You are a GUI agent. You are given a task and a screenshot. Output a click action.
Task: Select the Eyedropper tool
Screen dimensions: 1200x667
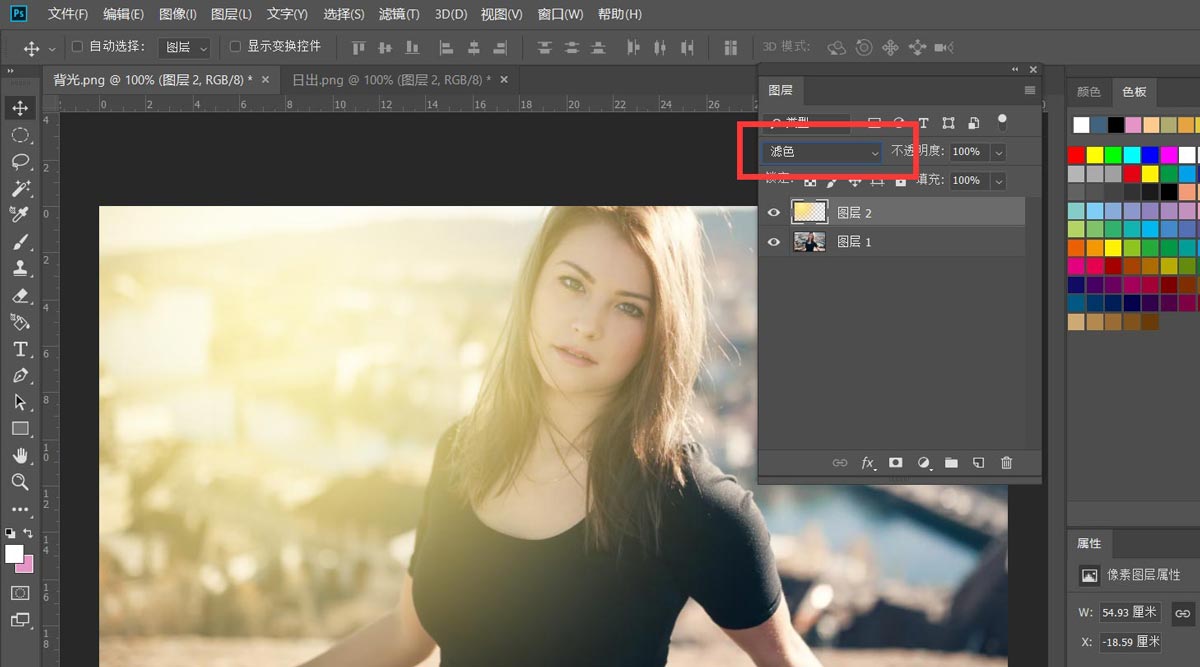pos(20,215)
